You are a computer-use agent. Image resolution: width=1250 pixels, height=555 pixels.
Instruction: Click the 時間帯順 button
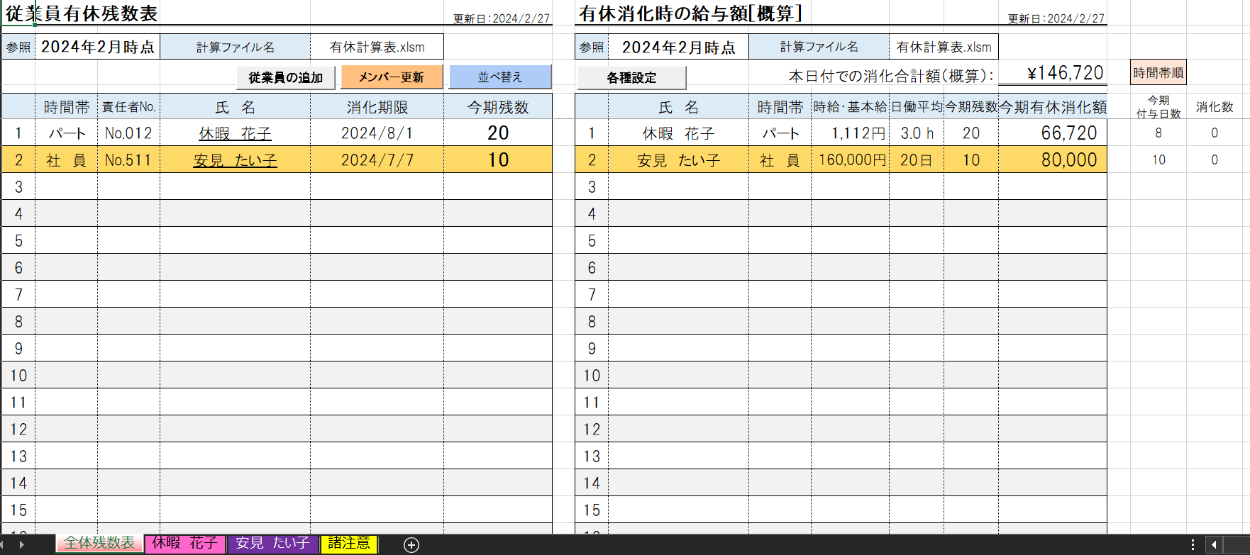(x=1159, y=72)
